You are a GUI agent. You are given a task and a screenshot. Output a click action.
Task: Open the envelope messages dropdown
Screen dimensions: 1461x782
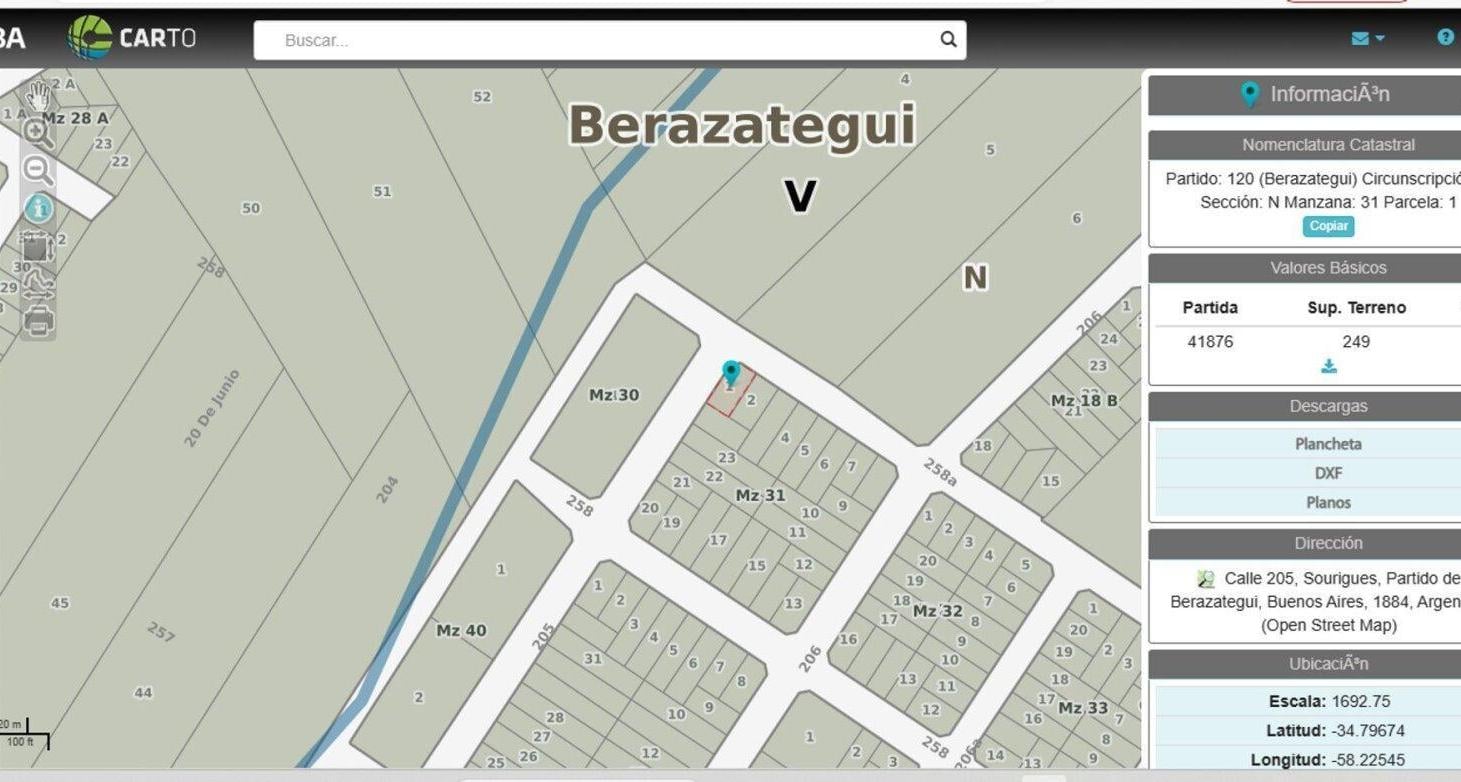[1367, 38]
